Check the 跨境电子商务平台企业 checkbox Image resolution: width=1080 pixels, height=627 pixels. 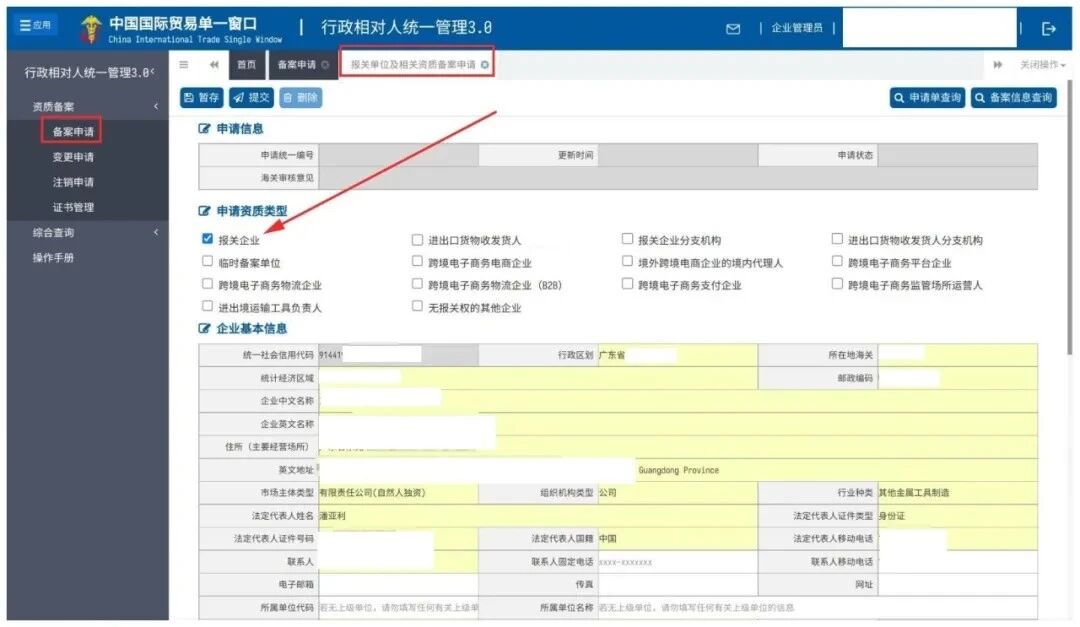(x=838, y=262)
